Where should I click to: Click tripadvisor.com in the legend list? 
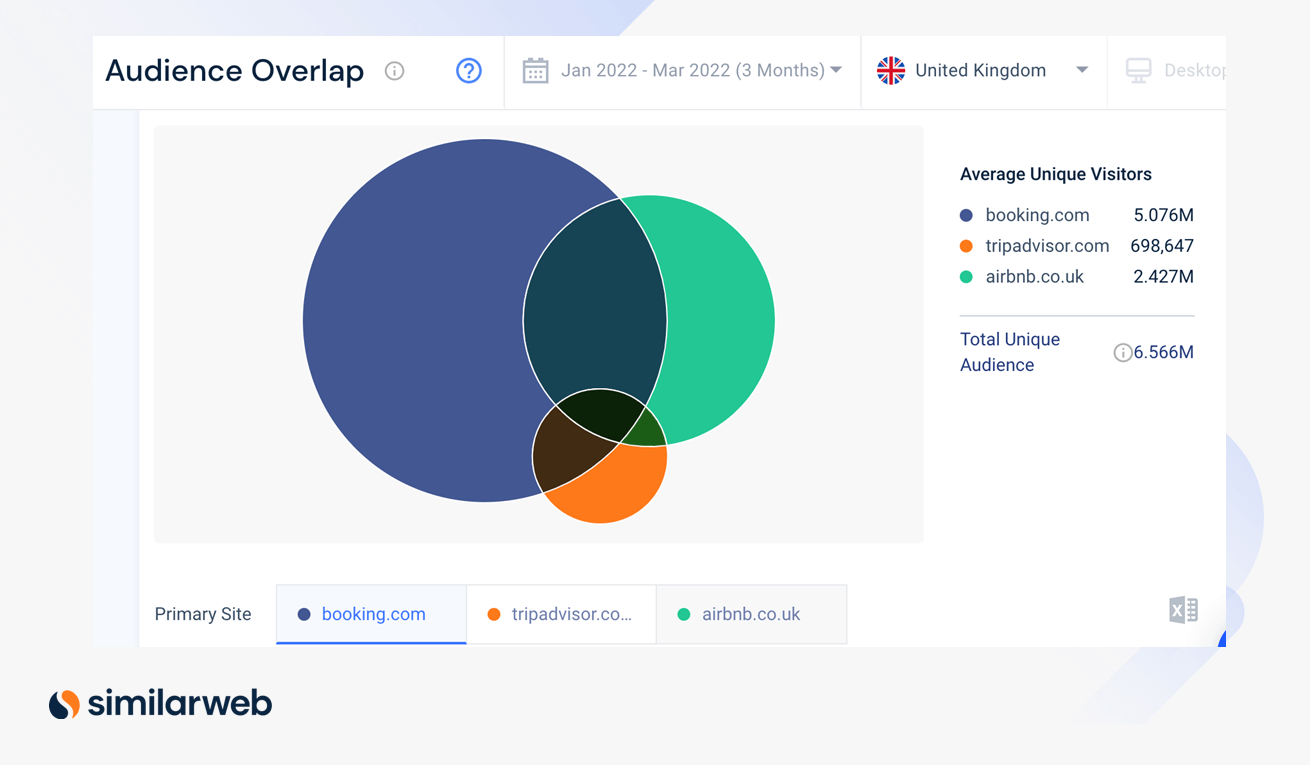pyautogui.click(x=1047, y=246)
